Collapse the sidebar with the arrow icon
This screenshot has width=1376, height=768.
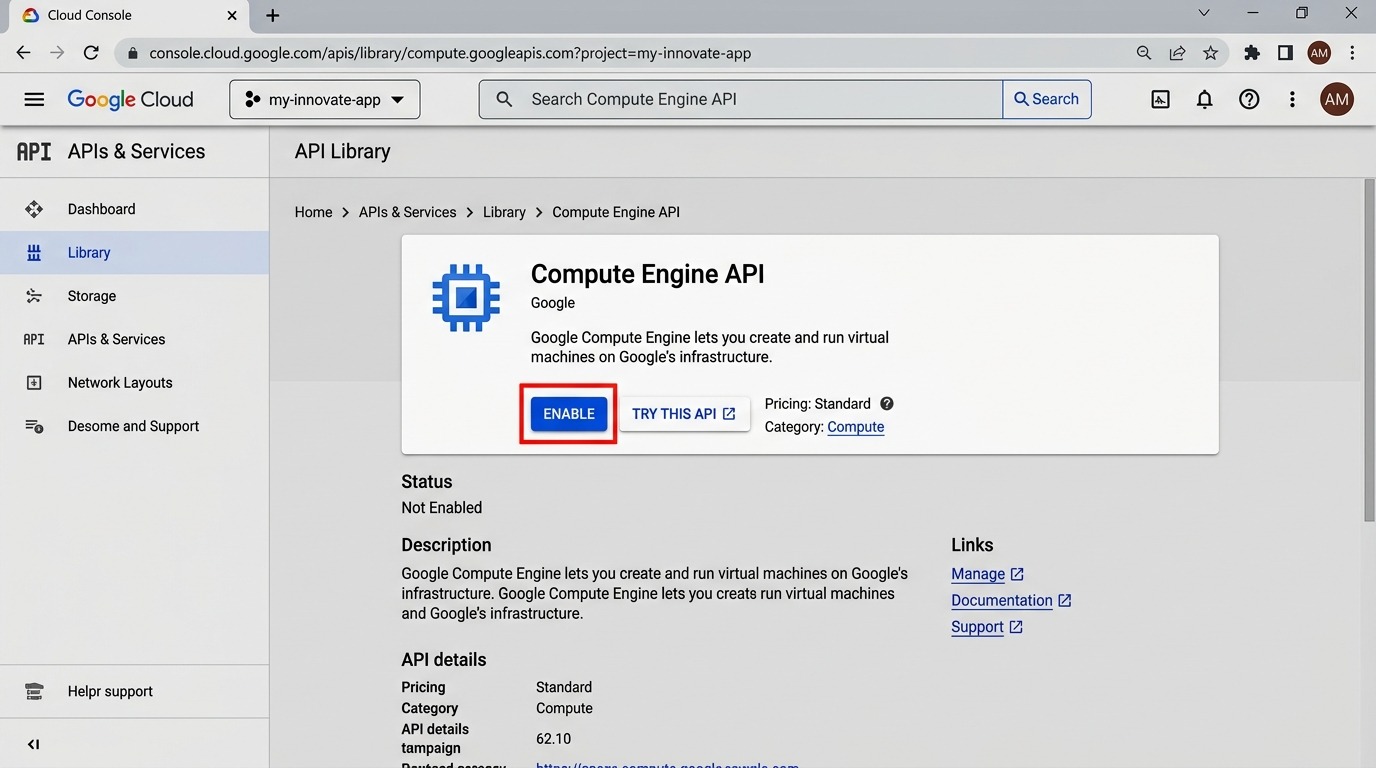(34, 744)
